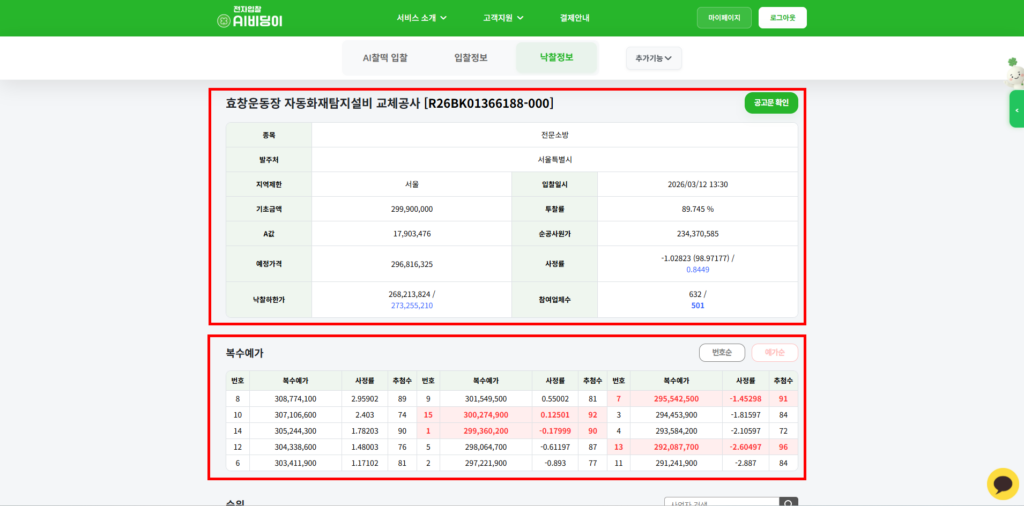1024x506 pixels.
Task: Expand the green side panel arrow tab
Action: (x=1017, y=109)
